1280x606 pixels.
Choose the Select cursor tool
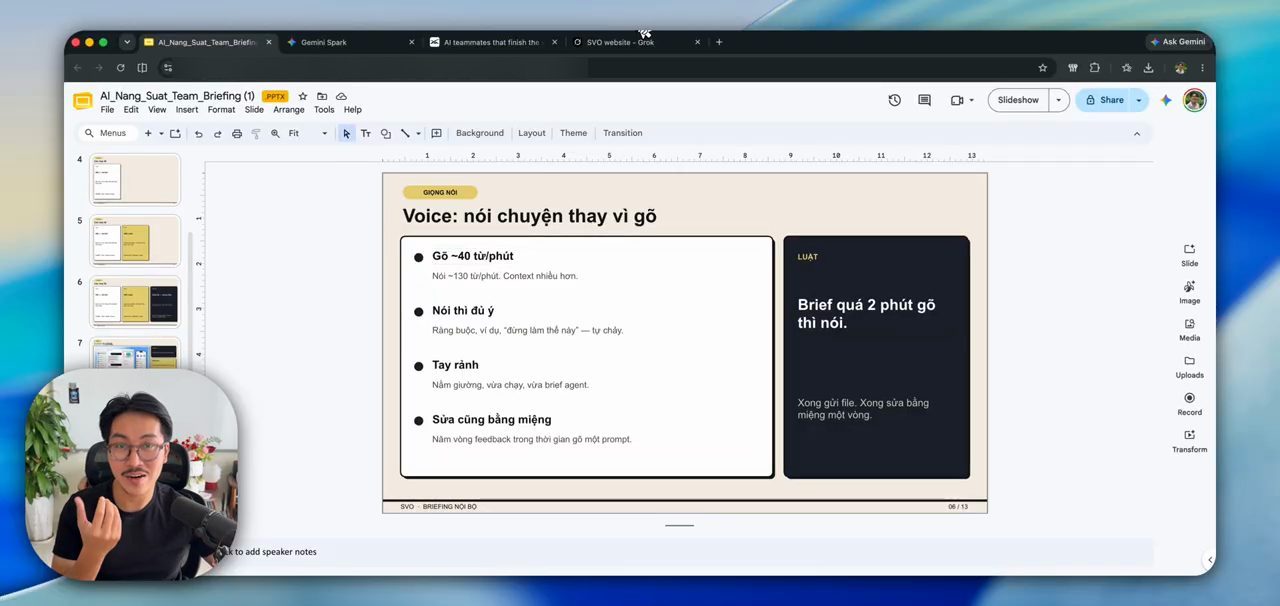(346, 133)
